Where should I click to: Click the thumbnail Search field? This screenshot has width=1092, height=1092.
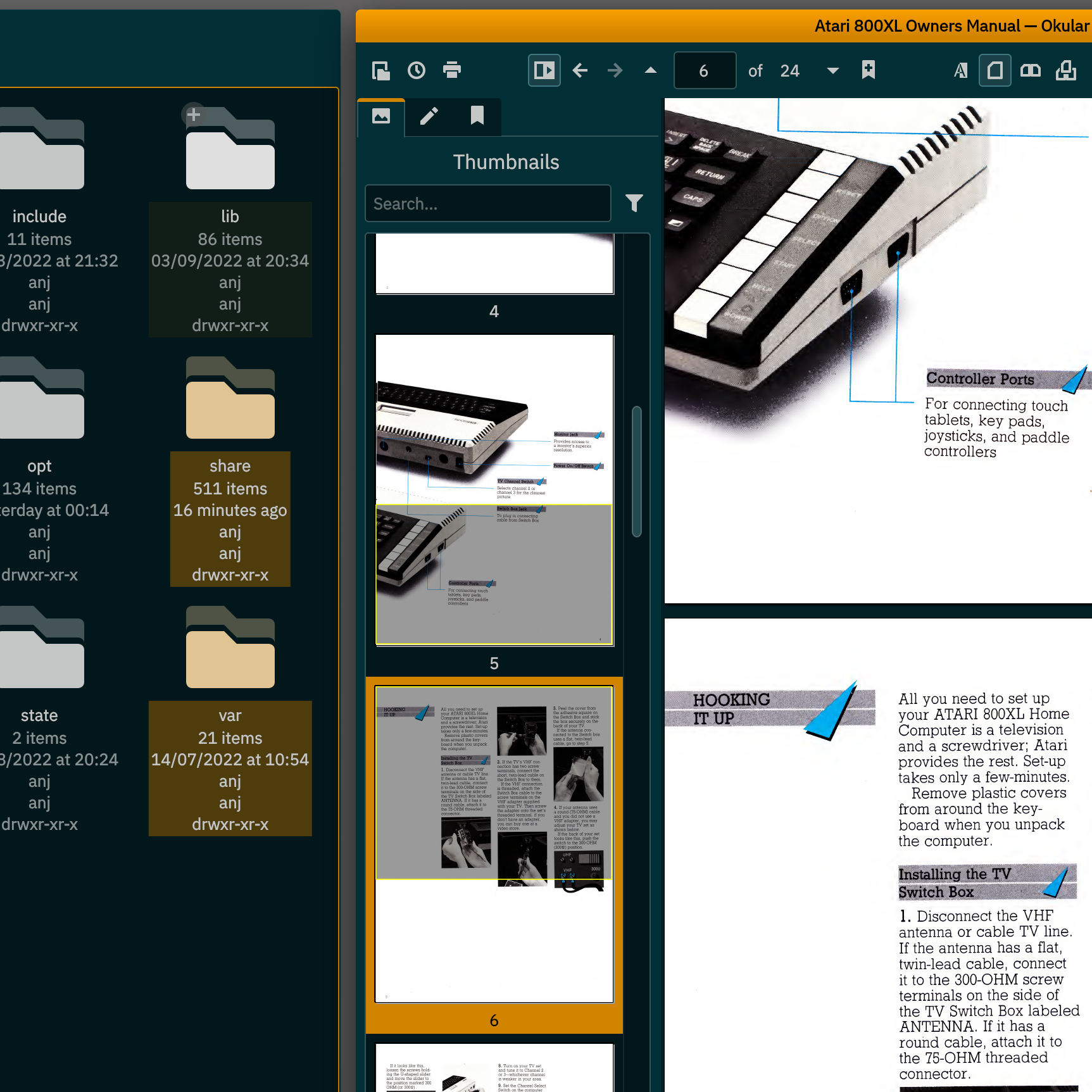pos(488,204)
